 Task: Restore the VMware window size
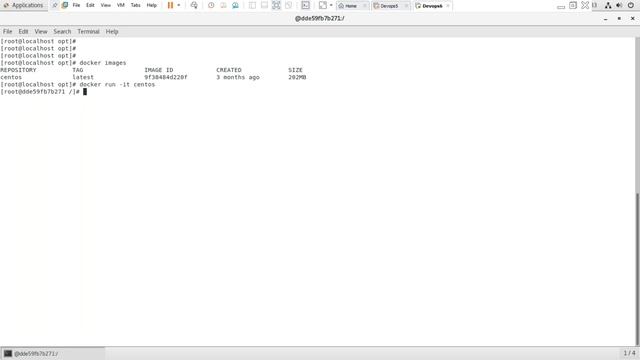pos(573,5)
